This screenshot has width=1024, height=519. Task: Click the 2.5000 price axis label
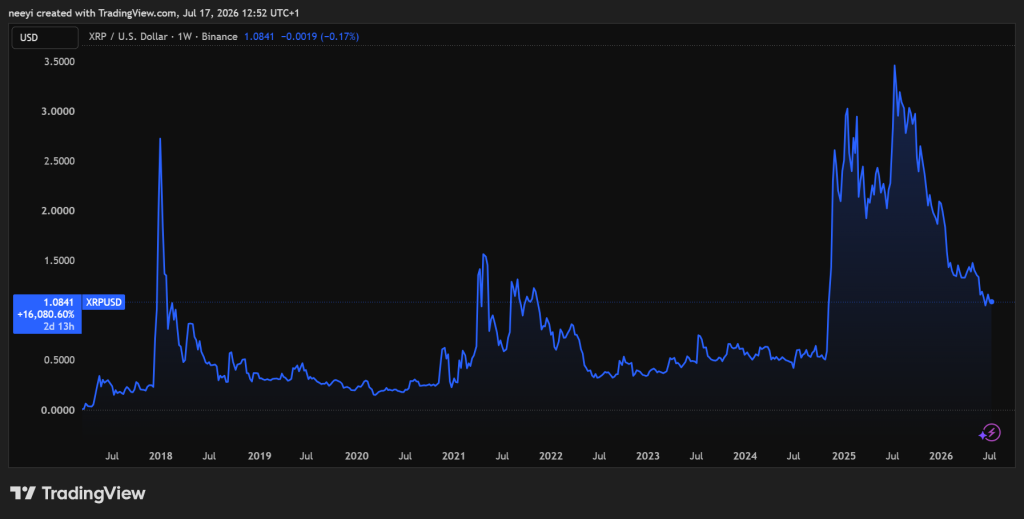tap(59, 161)
